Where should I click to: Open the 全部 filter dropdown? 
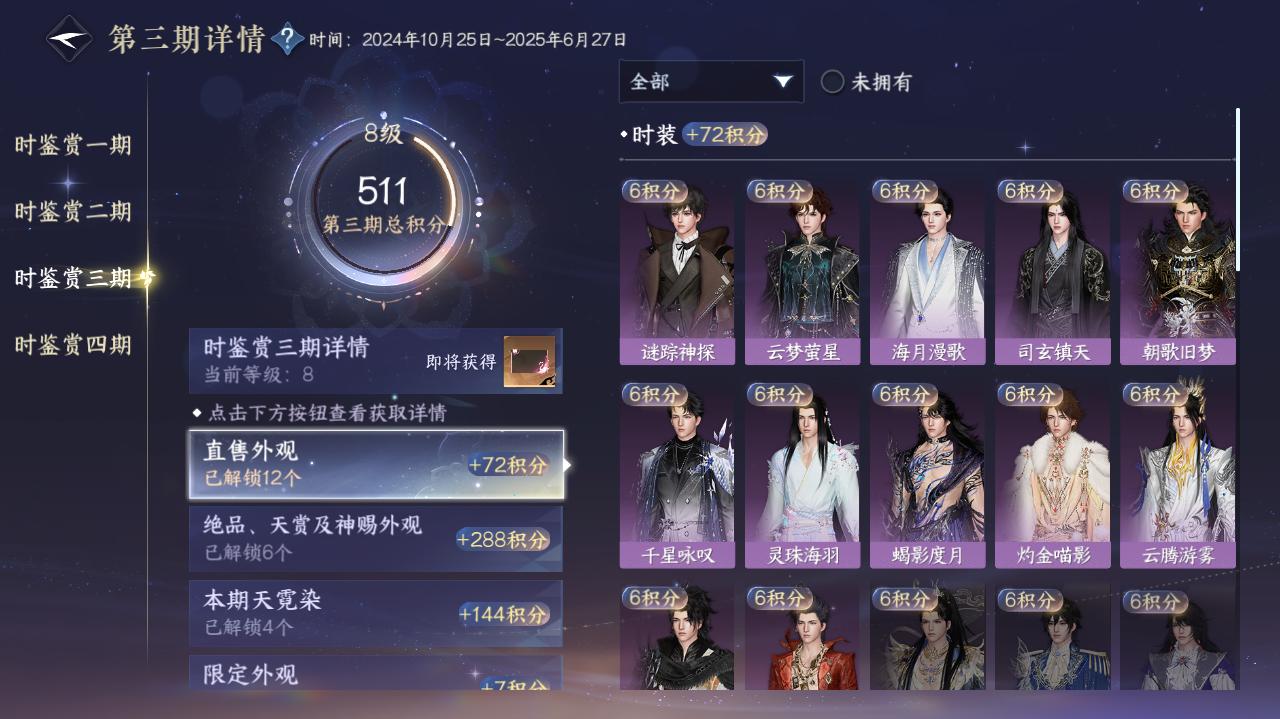tap(711, 81)
